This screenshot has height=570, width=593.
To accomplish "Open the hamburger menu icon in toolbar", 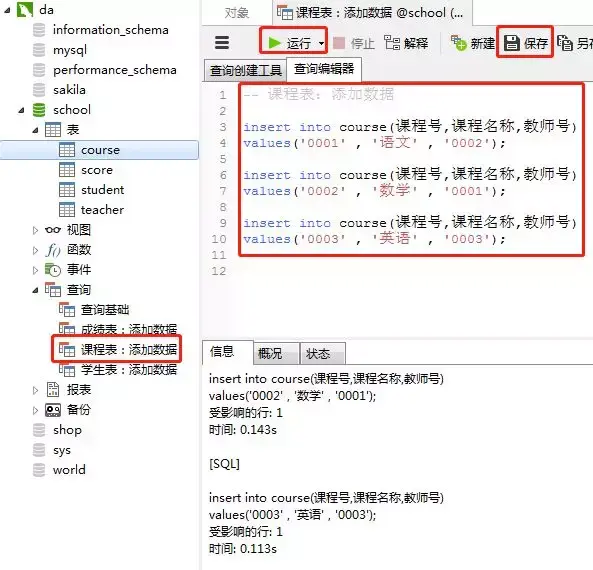I will pos(222,43).
